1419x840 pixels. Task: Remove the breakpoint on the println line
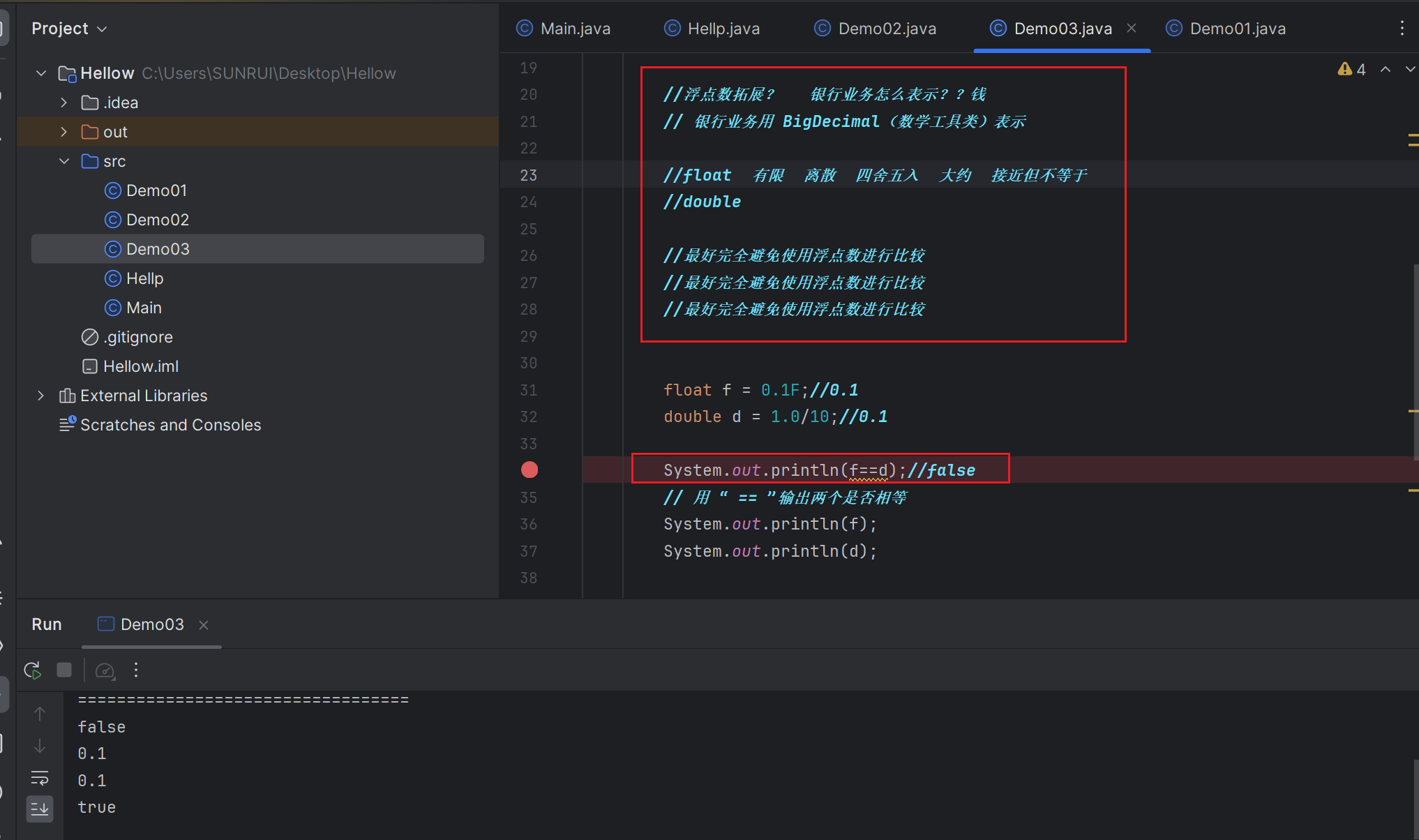[x=530, y=470]
